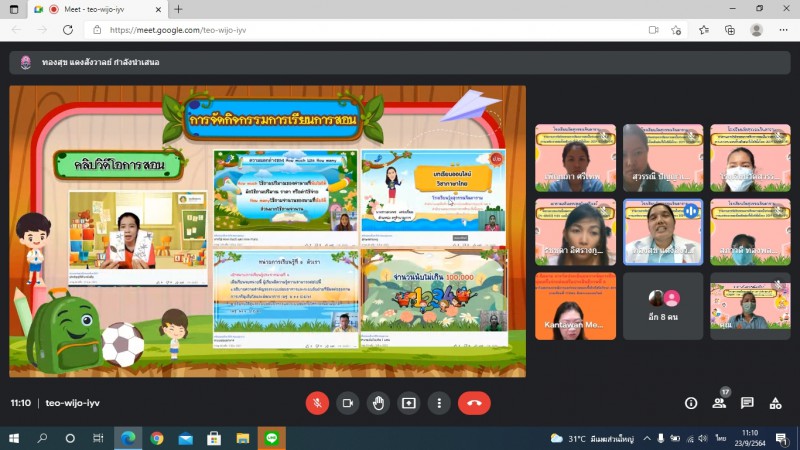Open LINE app from the taskbar
The image size is (800, 450).
[x=271, y=438]
